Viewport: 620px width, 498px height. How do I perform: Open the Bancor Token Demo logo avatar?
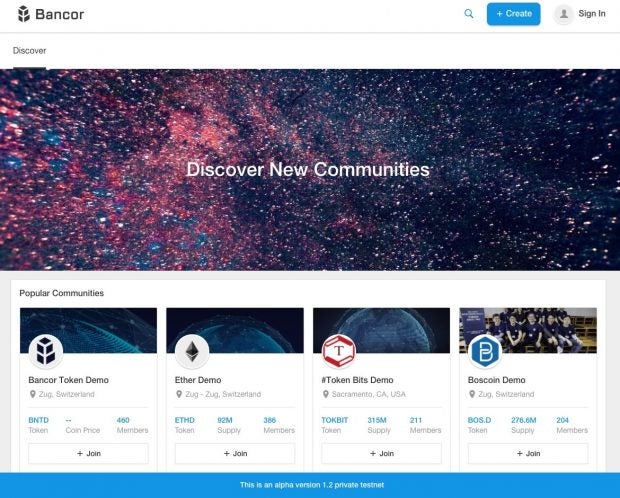pyautogui.click(x=46, y=351)
